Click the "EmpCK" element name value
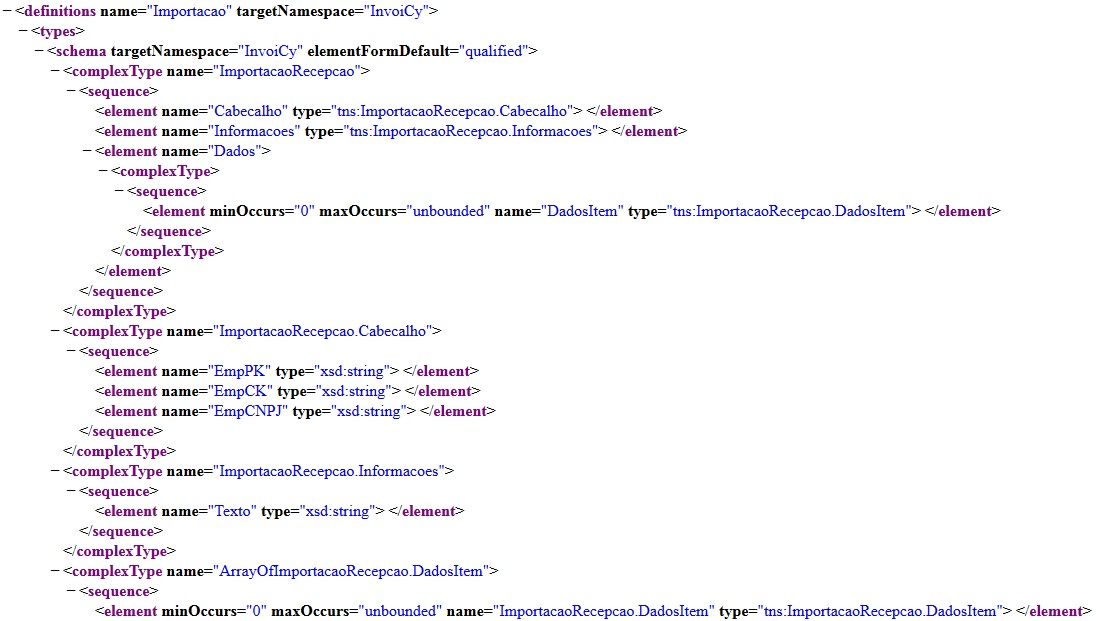Screen dimensions: 1096x621 [x=241, y=391]
